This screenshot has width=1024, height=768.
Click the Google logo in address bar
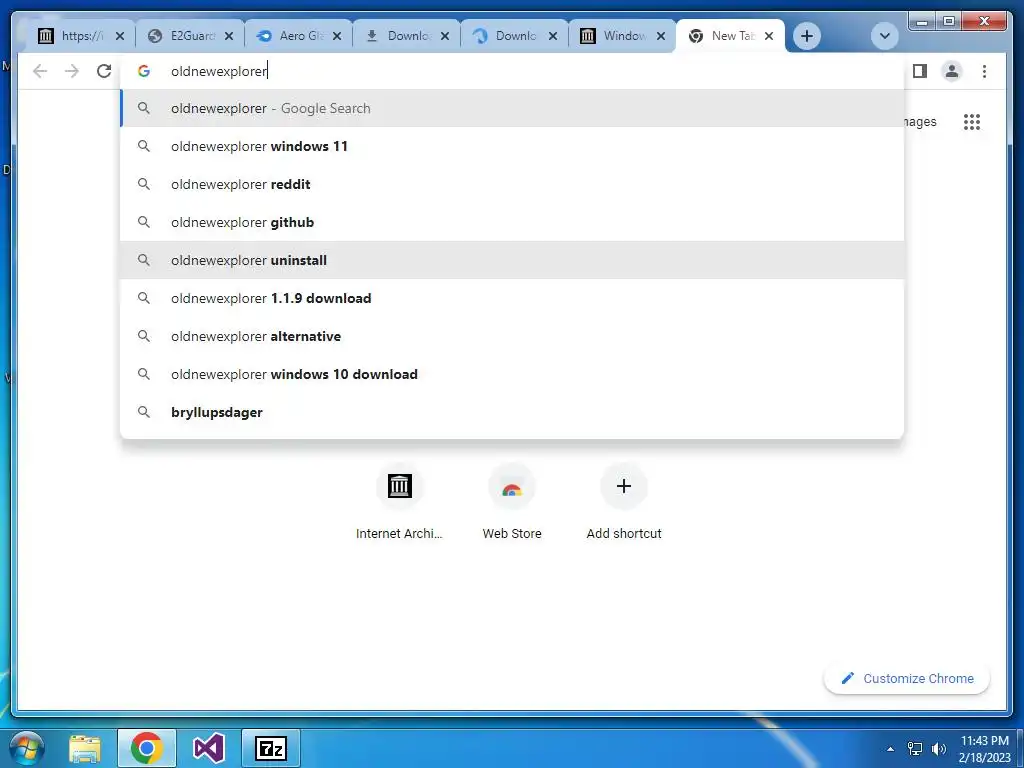click(144, 71)
